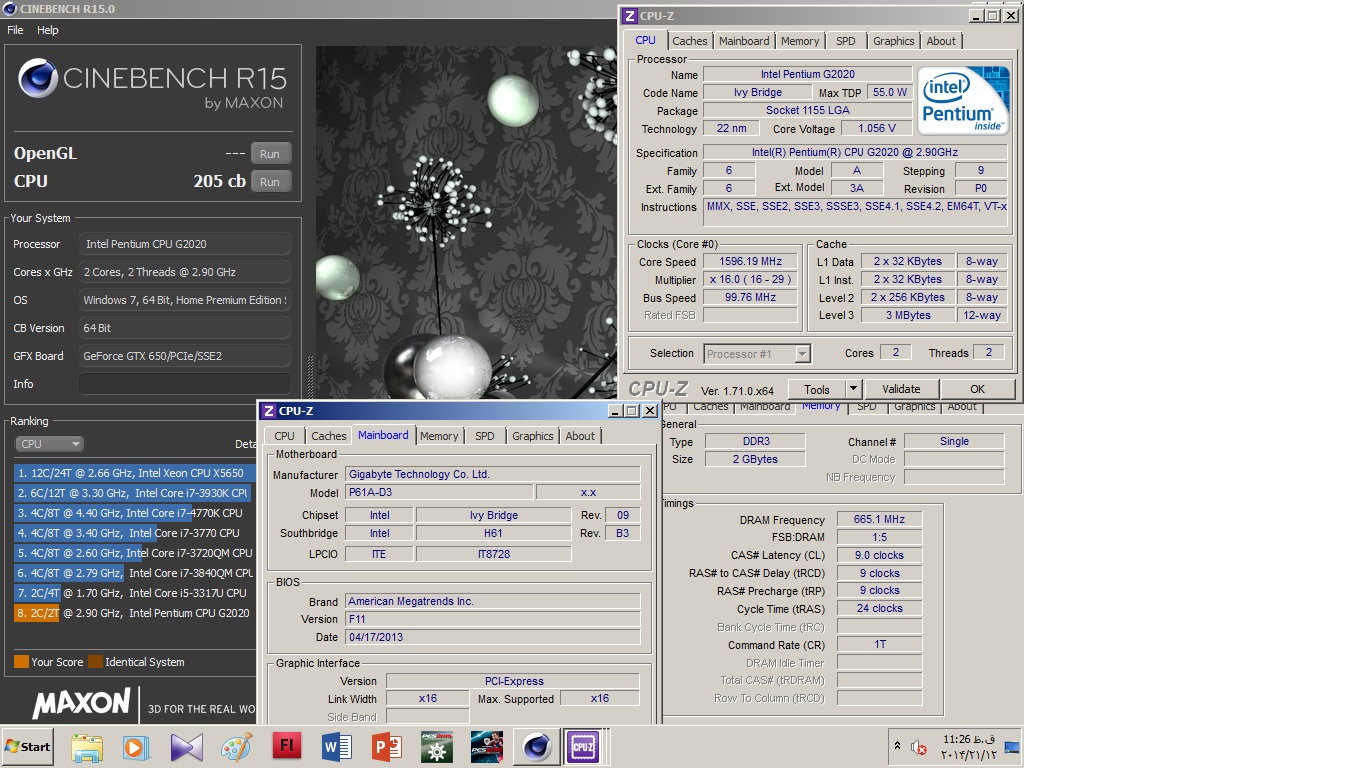Click the Intel Pentium G2020 Name field
This screenshot has width=1360, height=768.
pos(807,75)
